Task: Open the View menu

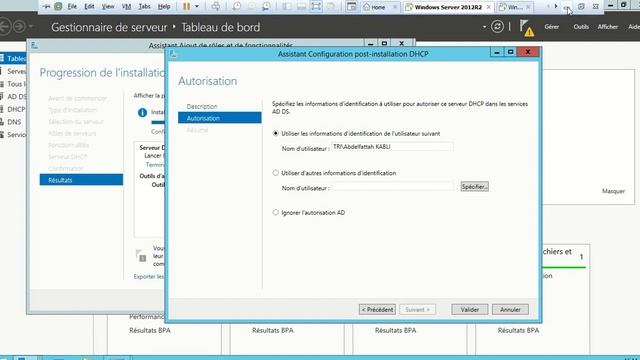Action: (x=108, y=7)
